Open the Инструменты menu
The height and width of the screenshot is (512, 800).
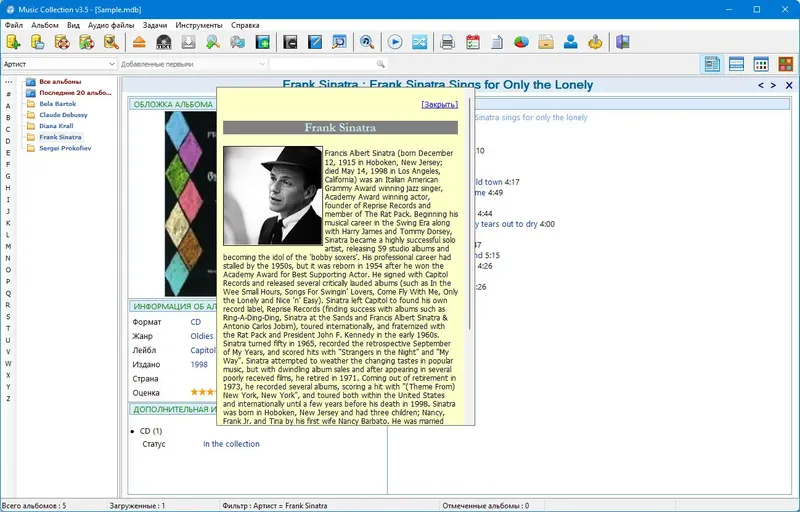pyautogui.click(x=199, y=25)
